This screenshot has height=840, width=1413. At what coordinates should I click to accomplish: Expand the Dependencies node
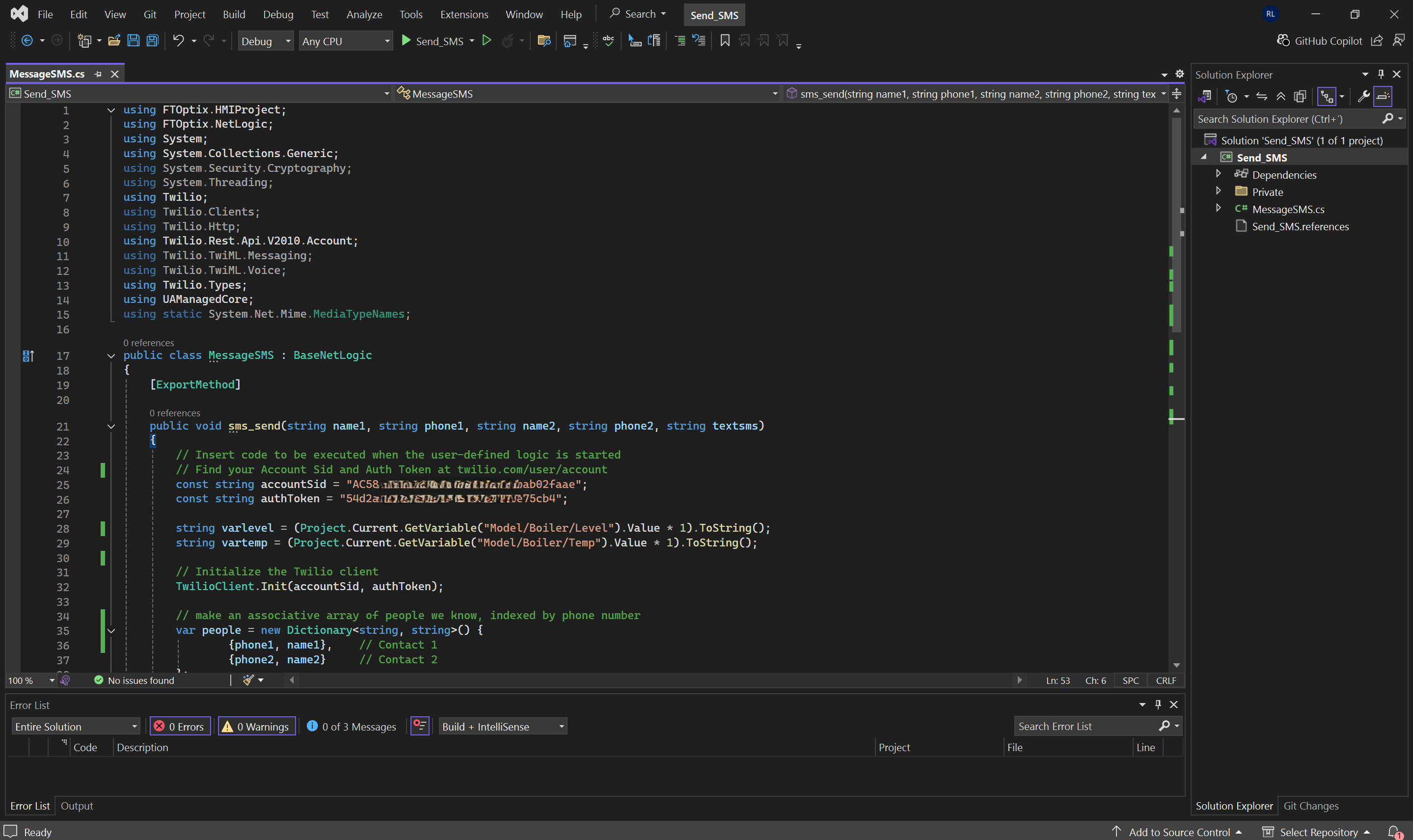pos(1219,174)
